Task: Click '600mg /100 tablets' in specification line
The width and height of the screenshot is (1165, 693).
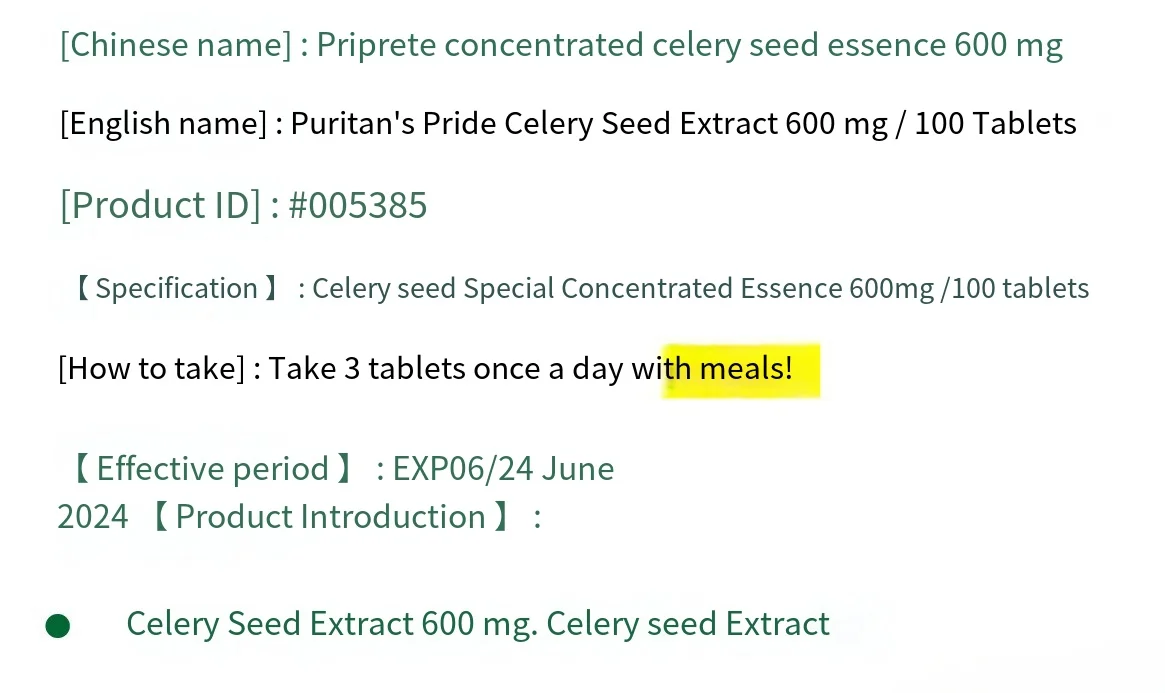Action: (x=969, y=288)
